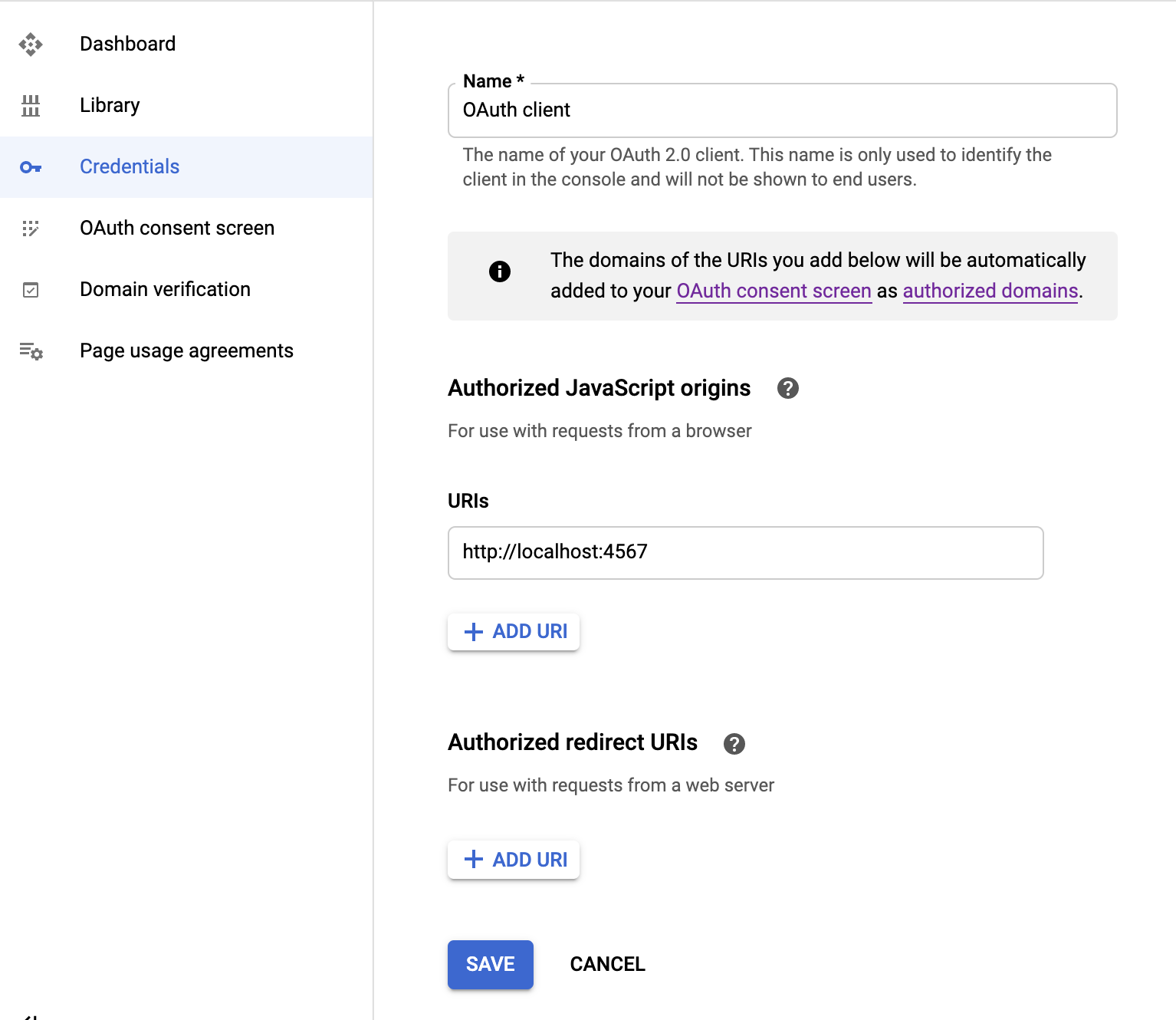This screenshot has height=1020, width=1176.
Task: Click the Page usage agreements icon
Action: (x=31, y=351)
